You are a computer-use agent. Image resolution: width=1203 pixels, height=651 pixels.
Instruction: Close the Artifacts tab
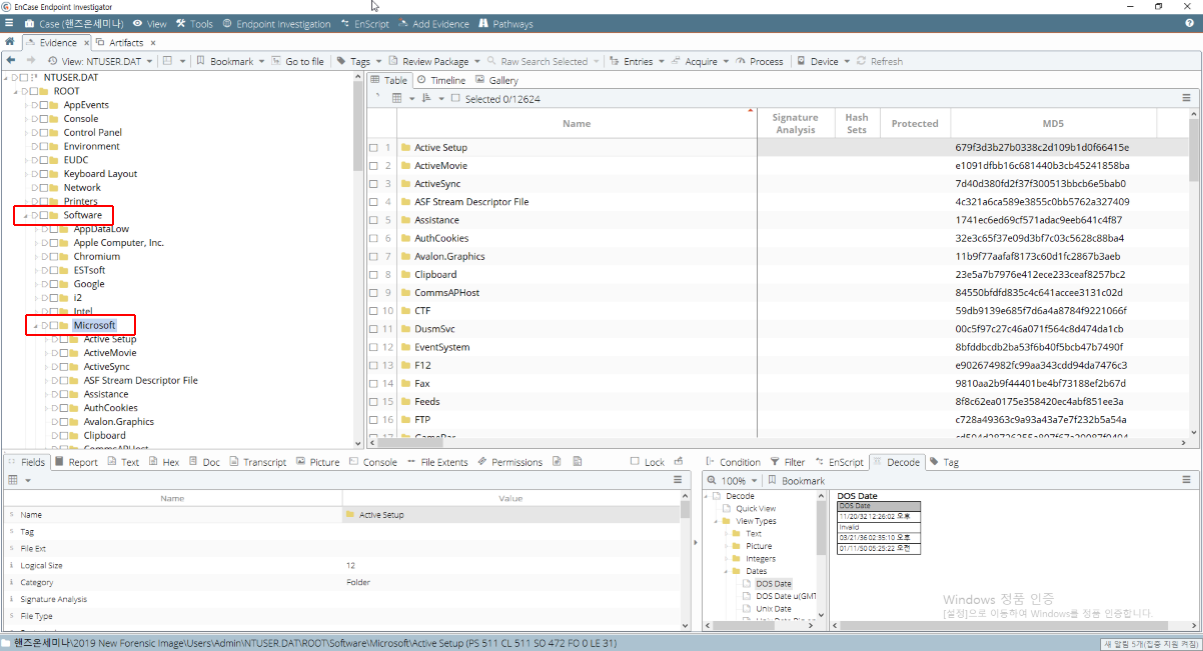(153, 43)
